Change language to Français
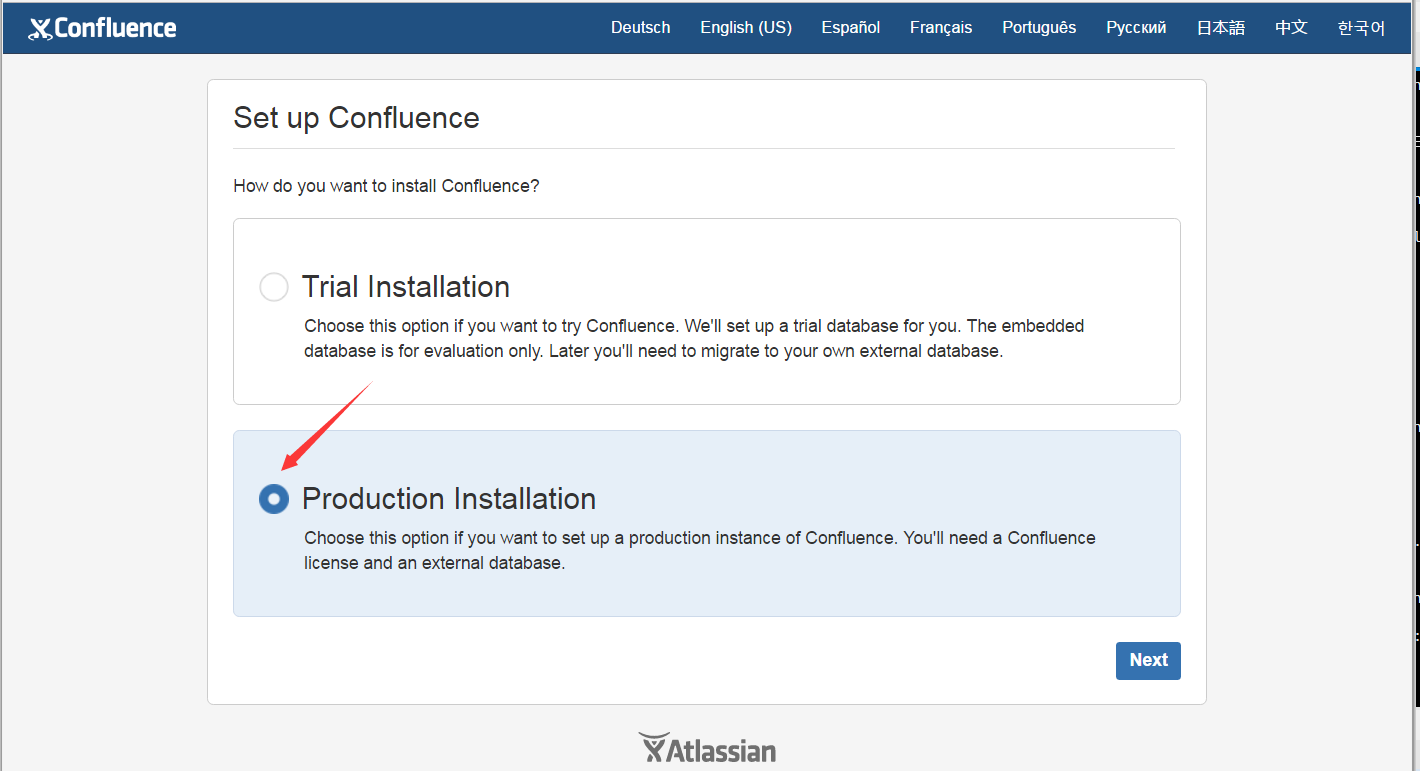The image size is (1420, 771). (x=940, y=28)
